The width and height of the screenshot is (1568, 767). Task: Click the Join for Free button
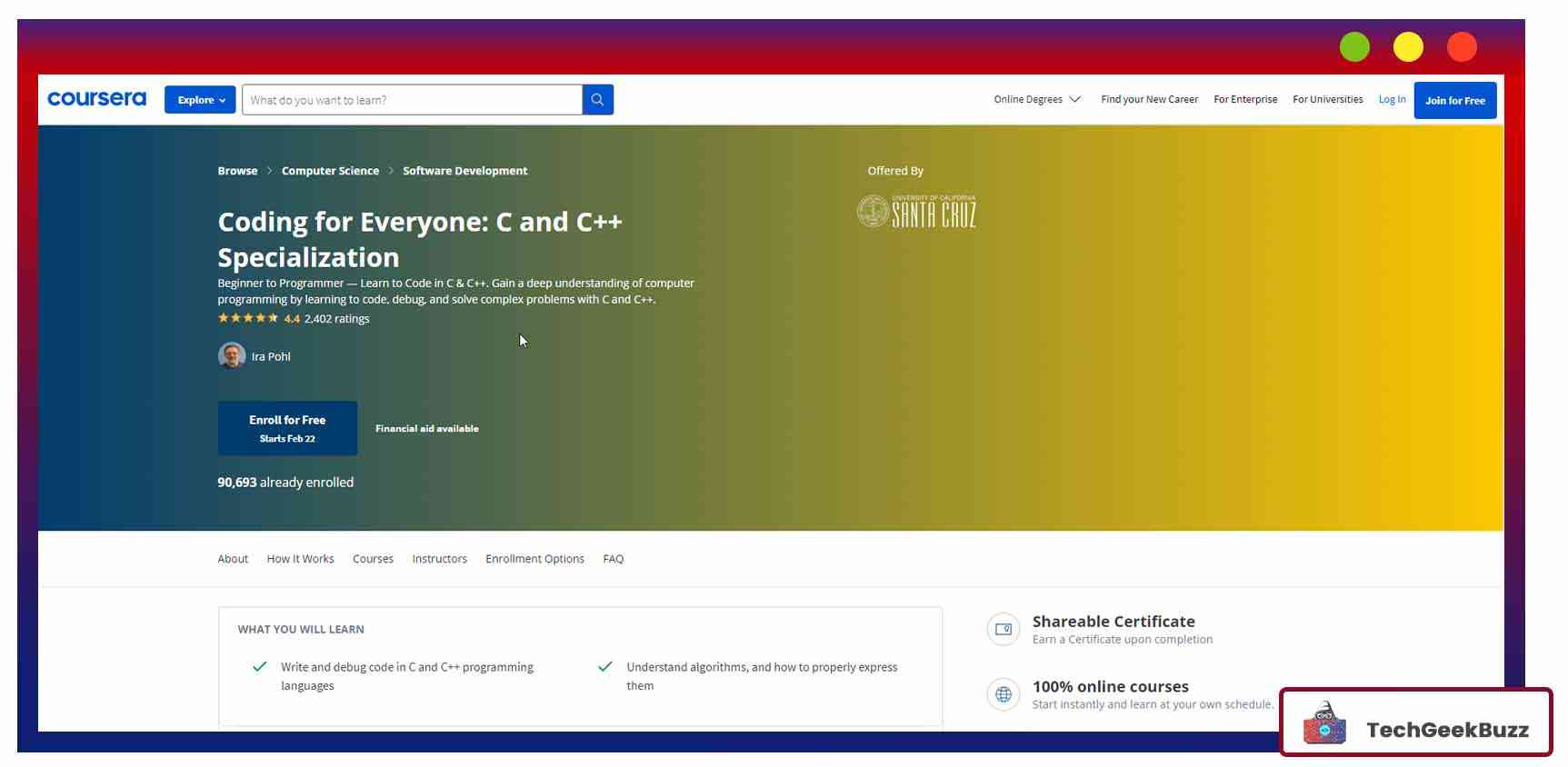[1454, 101]
